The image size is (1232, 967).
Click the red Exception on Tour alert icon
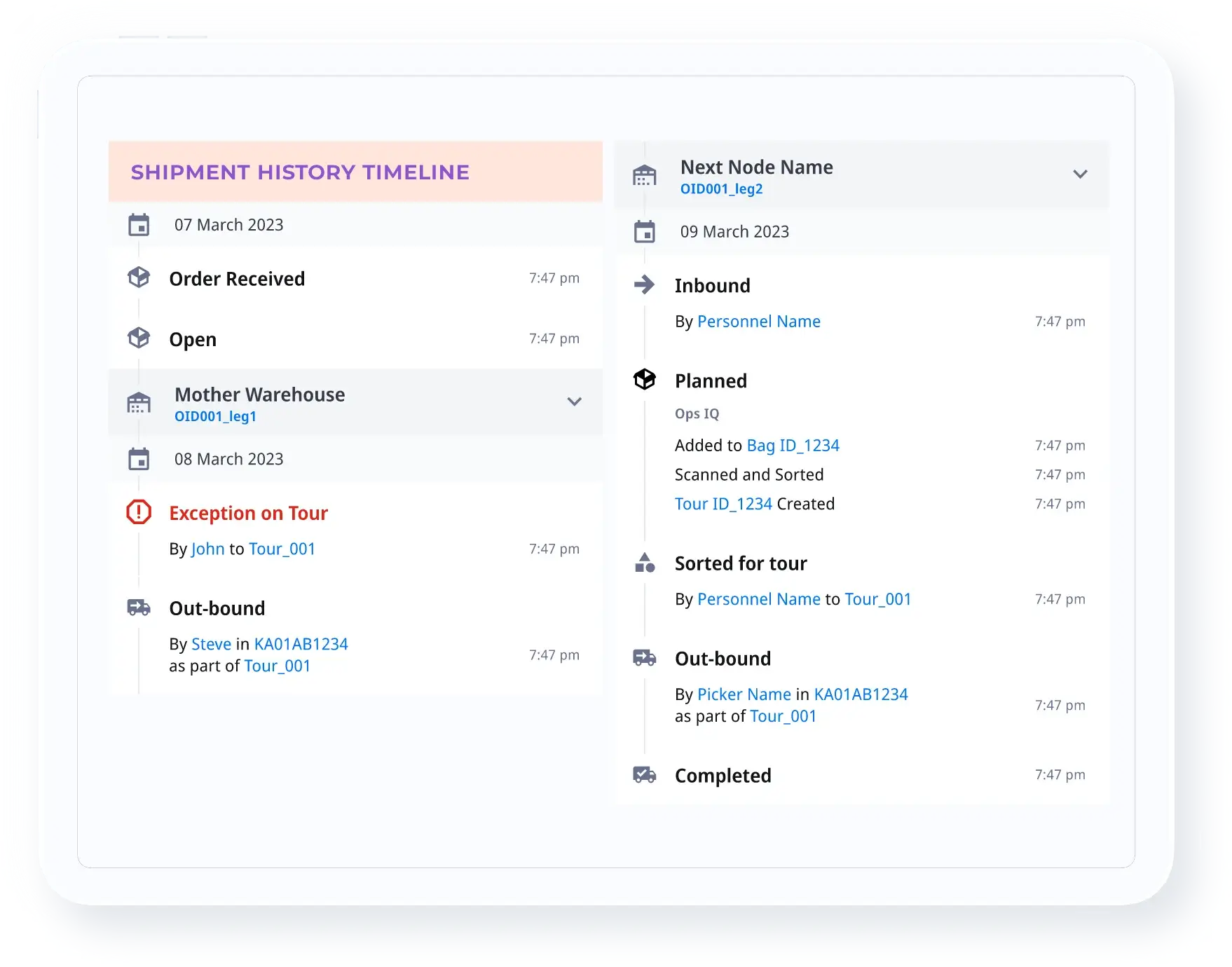pyautogui.click(x=139, y=512)
